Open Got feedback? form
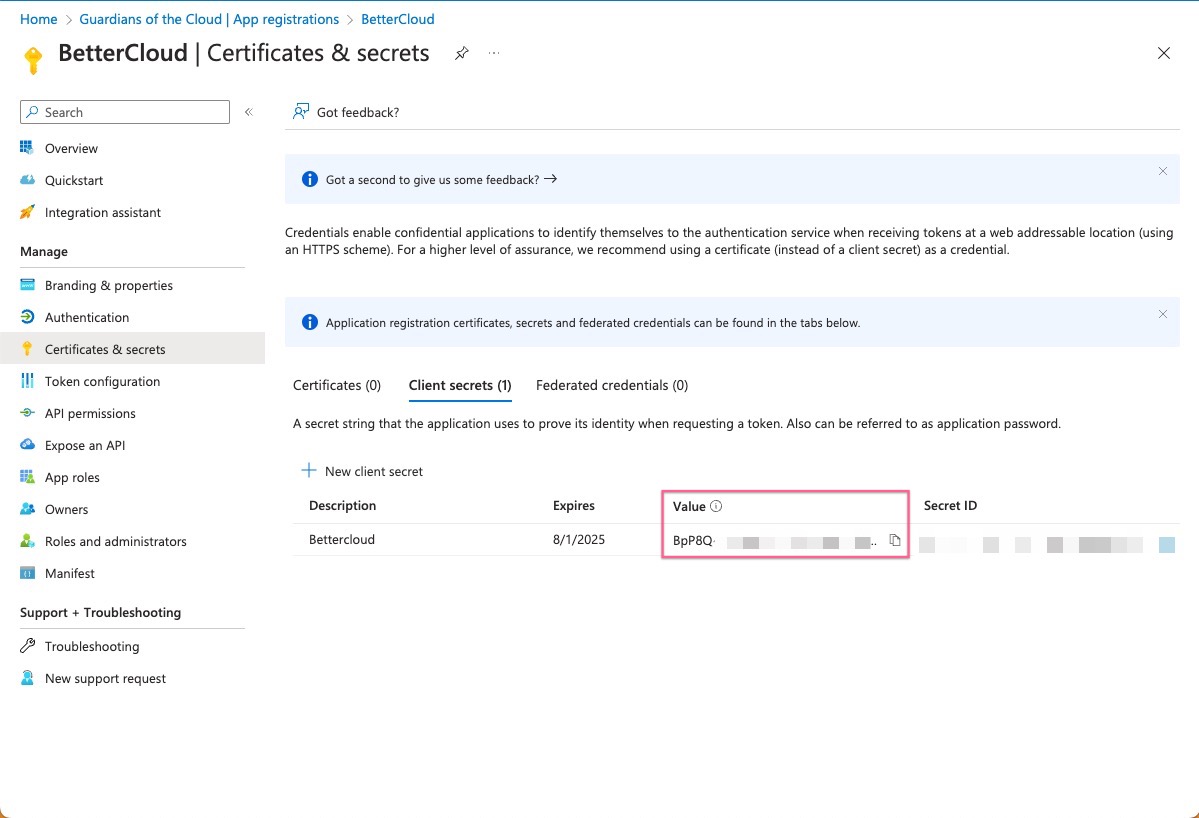The image size is (1199, 818). click(x=345, y=112)
